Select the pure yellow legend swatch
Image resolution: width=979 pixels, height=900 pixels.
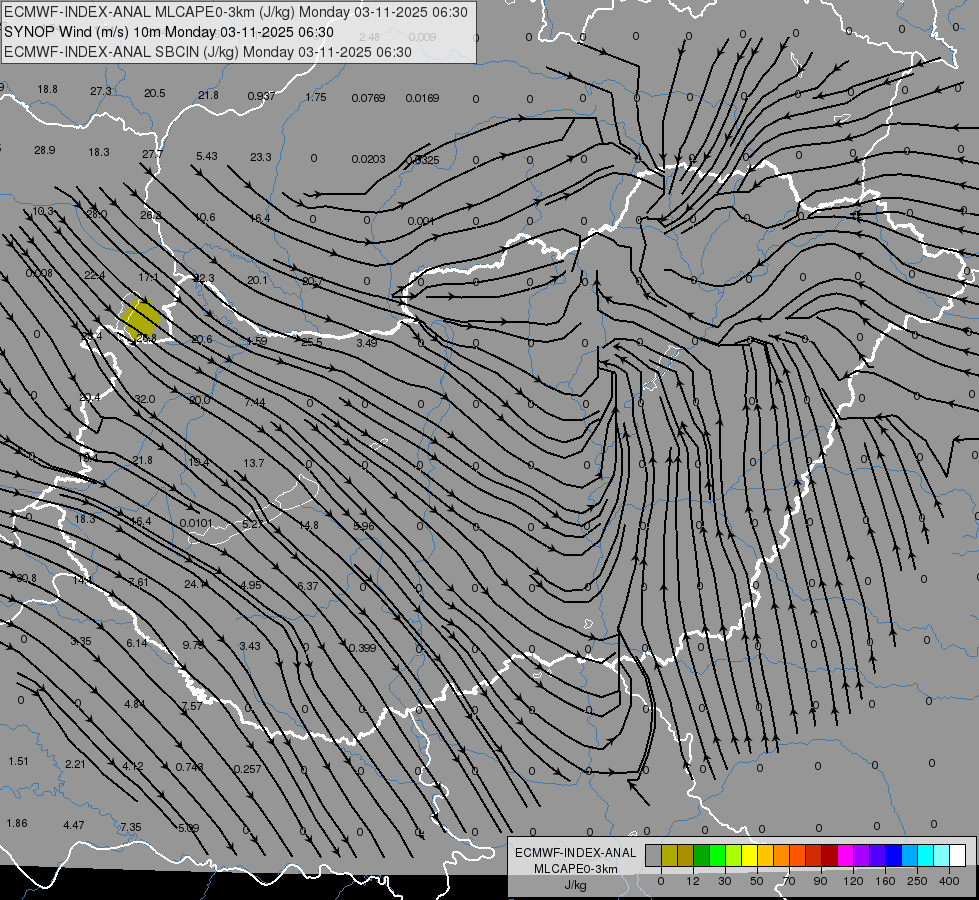click(x=750, y=855)
